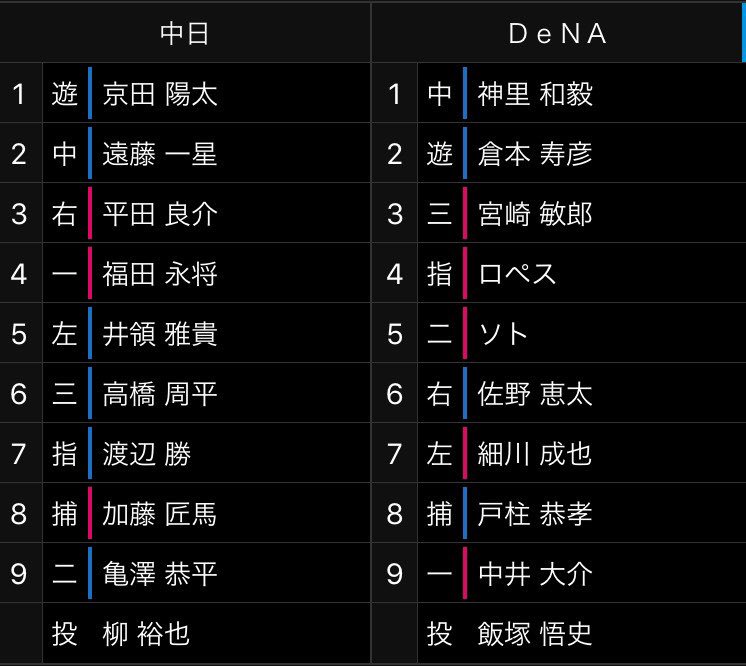Open player 京田 陽太
The image size is (746, 666).
[160, 94]
